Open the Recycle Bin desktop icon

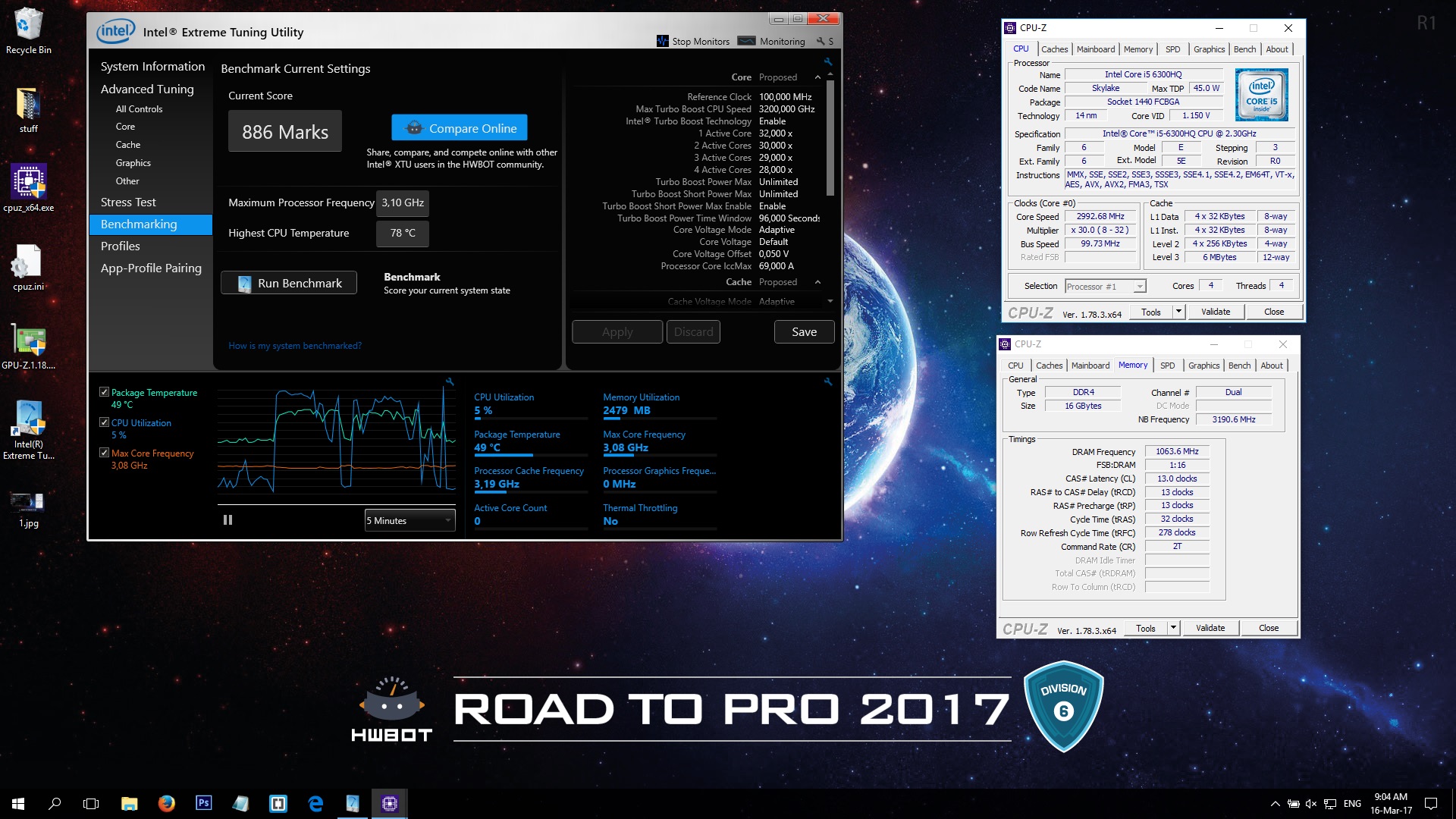click(28, 31)
